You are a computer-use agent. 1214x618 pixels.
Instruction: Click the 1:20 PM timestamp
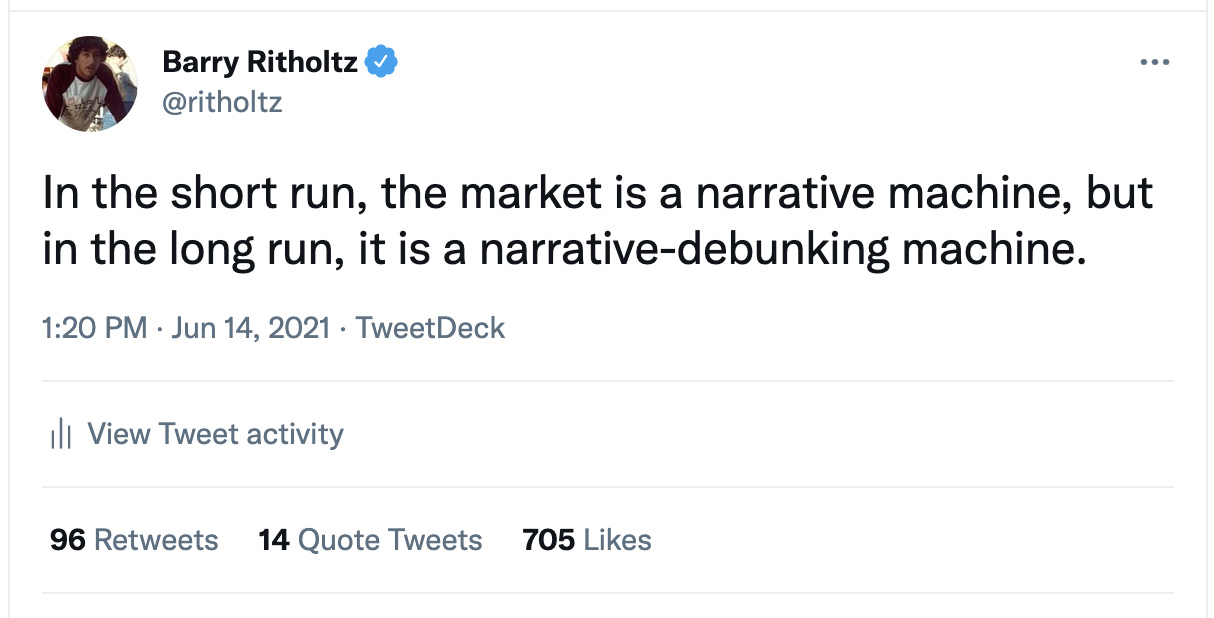(x=94, y=327)
